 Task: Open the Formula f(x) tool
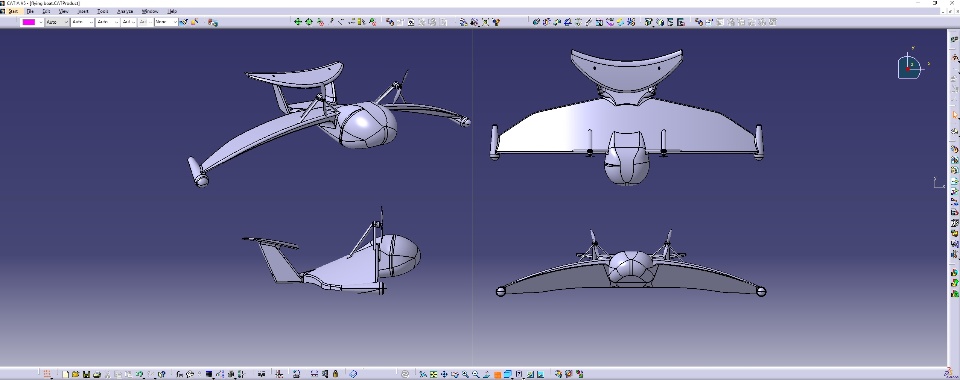[179, 374]
